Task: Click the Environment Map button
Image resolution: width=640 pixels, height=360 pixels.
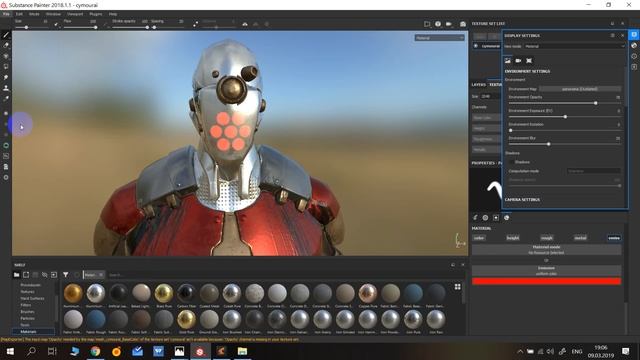Action: click(x=580, y=89)
